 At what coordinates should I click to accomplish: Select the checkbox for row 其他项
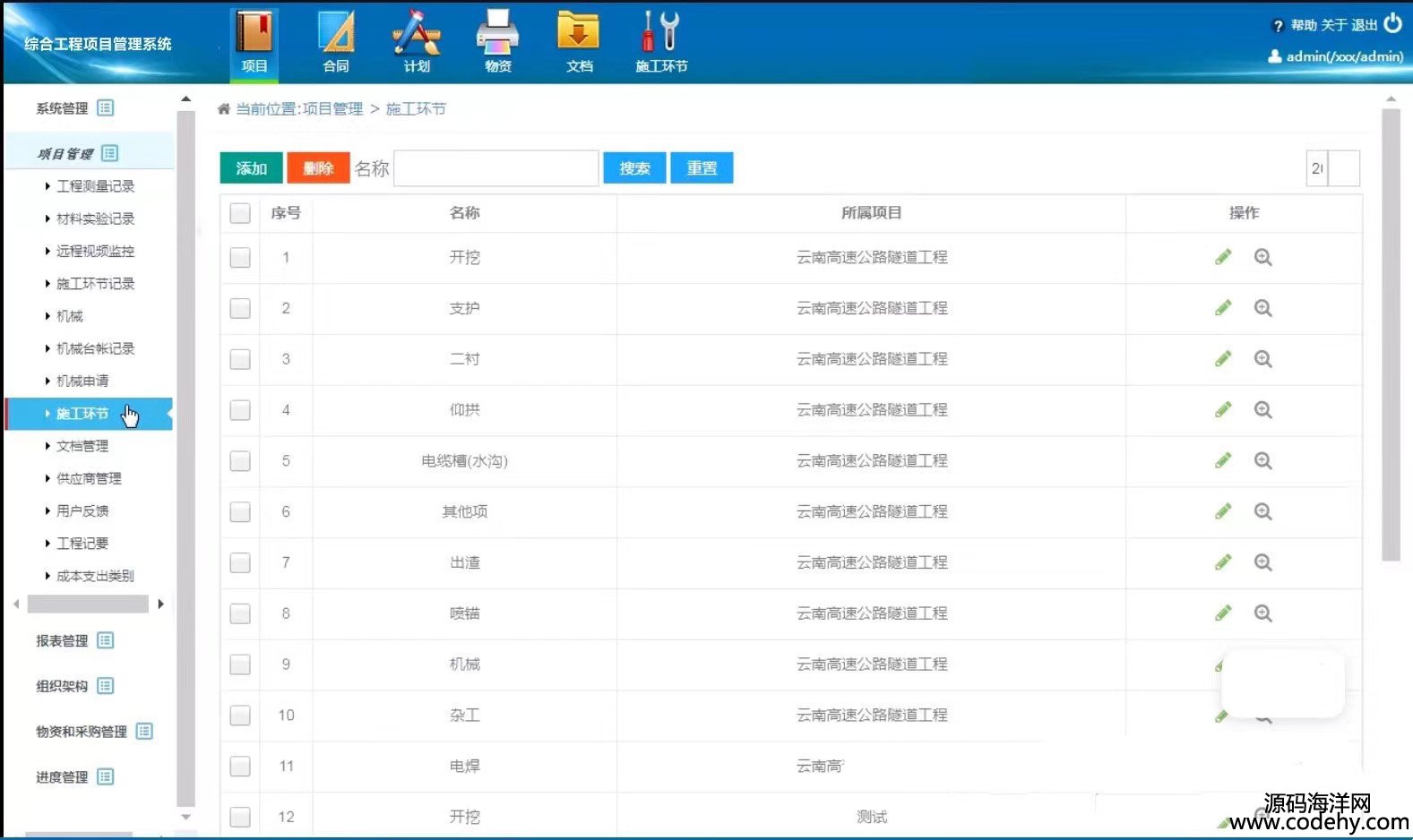pyautogui.click(x=240, y=511)
